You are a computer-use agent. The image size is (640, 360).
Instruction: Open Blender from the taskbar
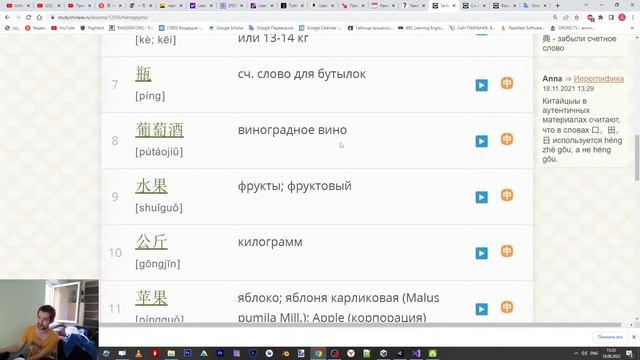pos(286,353)
